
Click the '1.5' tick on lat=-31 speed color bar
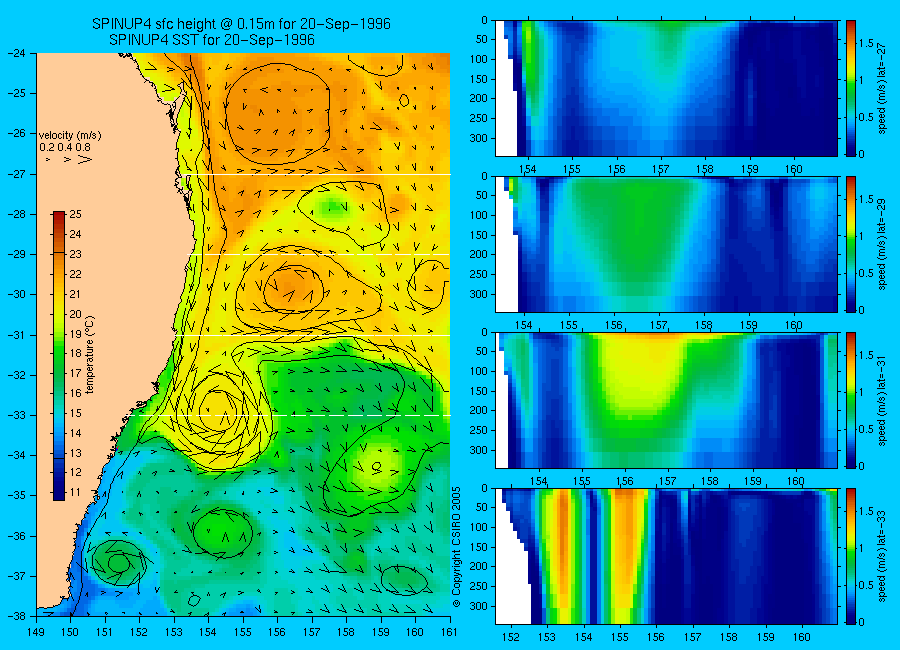point(867,355)
